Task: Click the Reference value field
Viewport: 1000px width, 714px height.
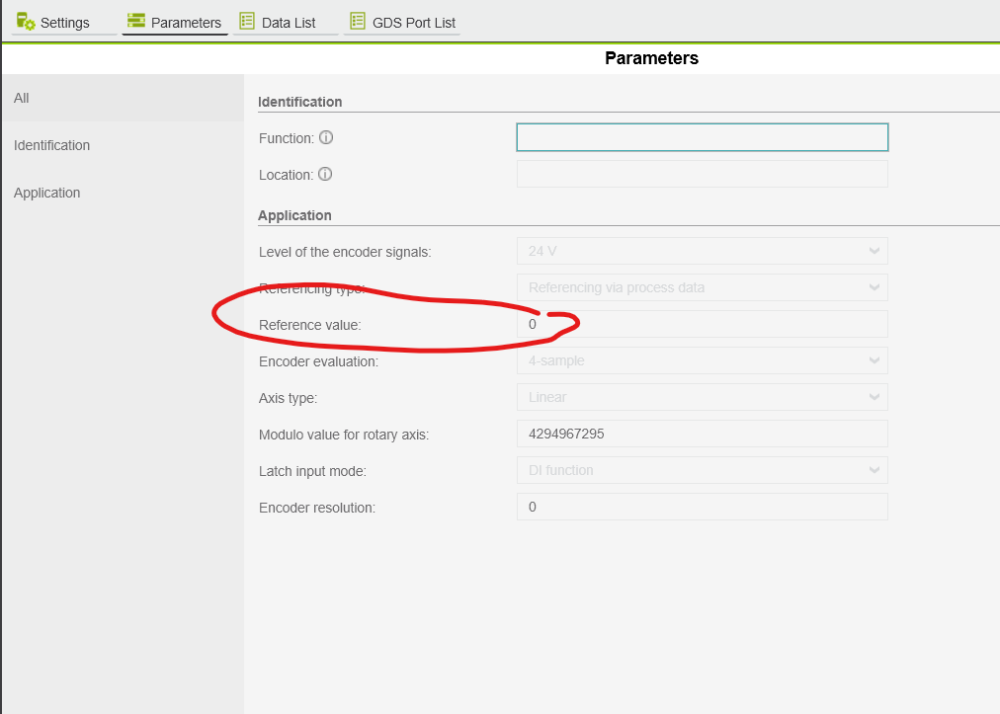Action: pos(702,324)
